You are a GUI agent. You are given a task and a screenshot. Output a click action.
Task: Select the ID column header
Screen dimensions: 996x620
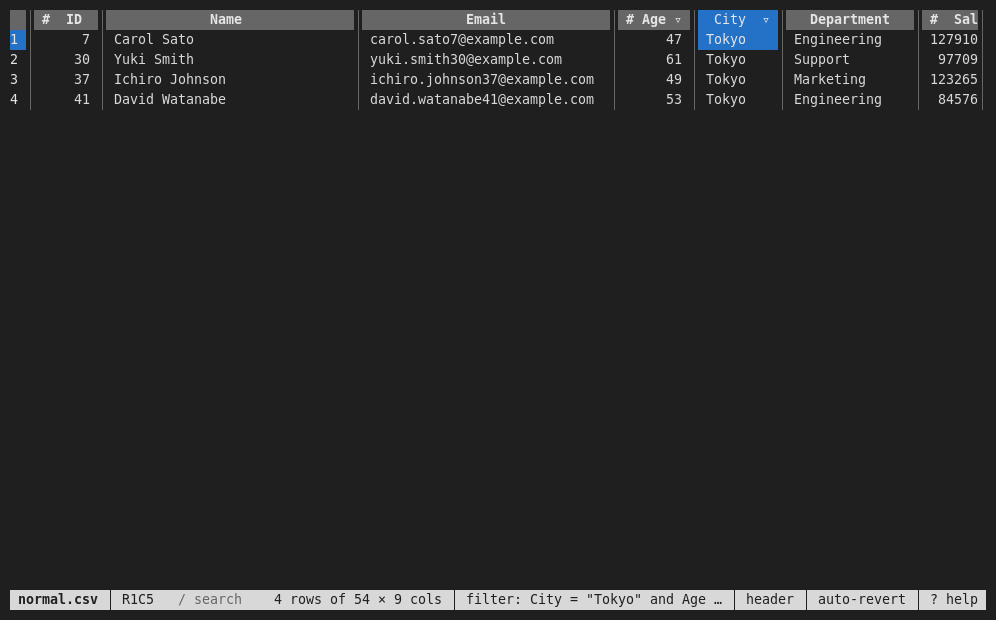point(66,20)
